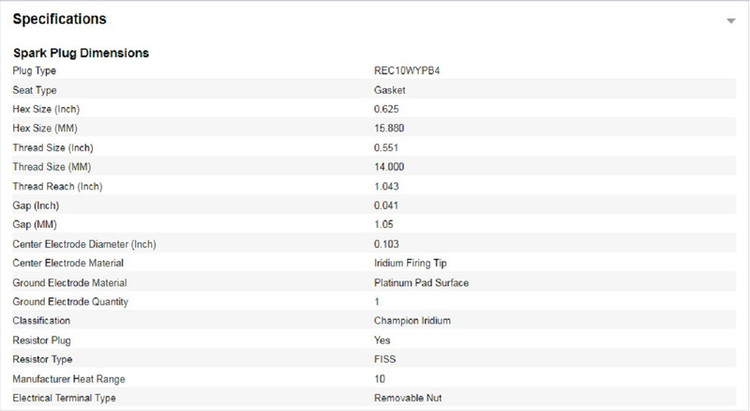Viewport: 750px width, 411px height.
Task: Select the Removable Nut terminal value
Action: [x=408, y=398]
